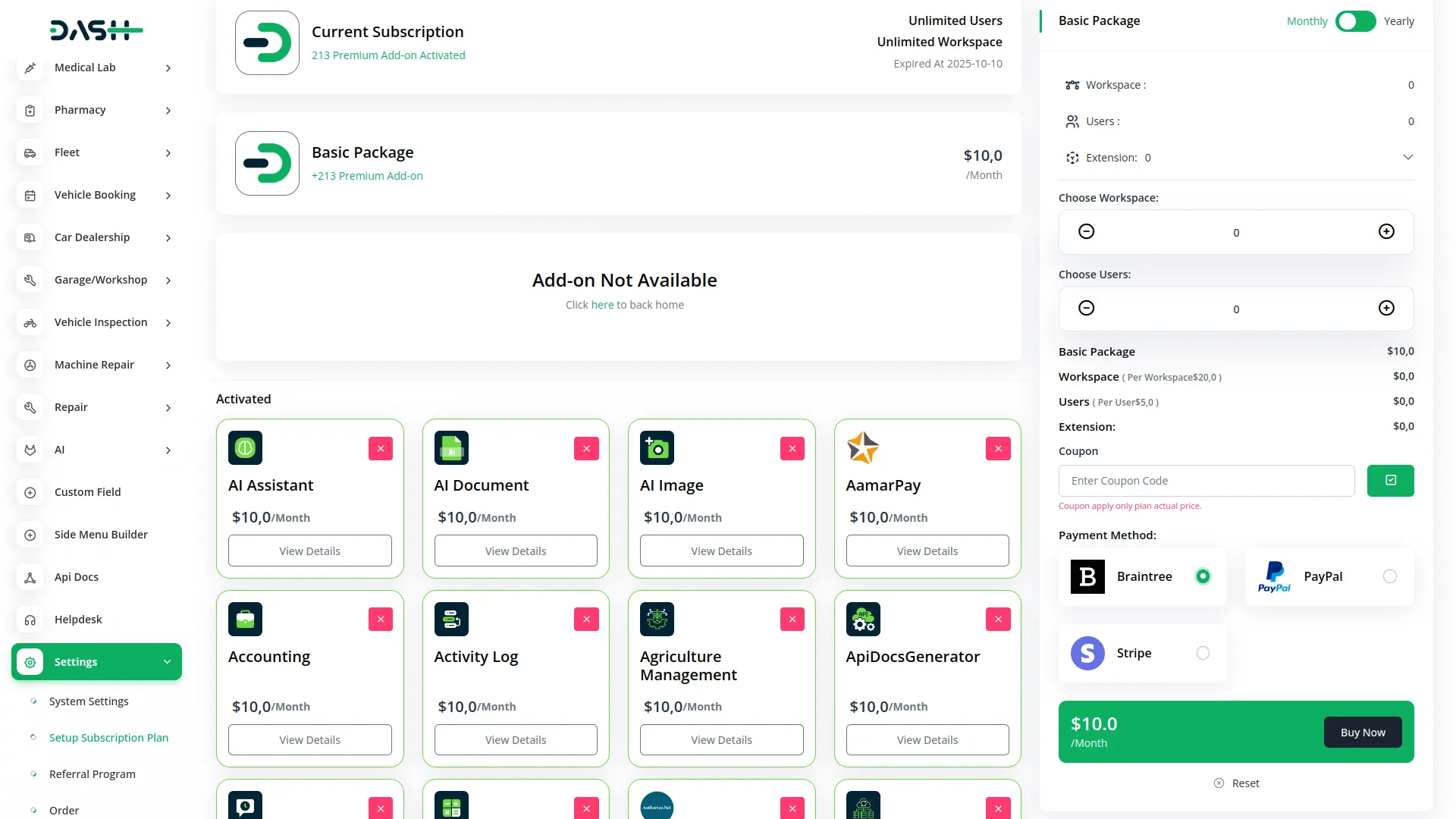The image size is (1456, 819).
Task: Increase workspace count with plus icon
Action: pyautogui.click(x=1386, y=232)
